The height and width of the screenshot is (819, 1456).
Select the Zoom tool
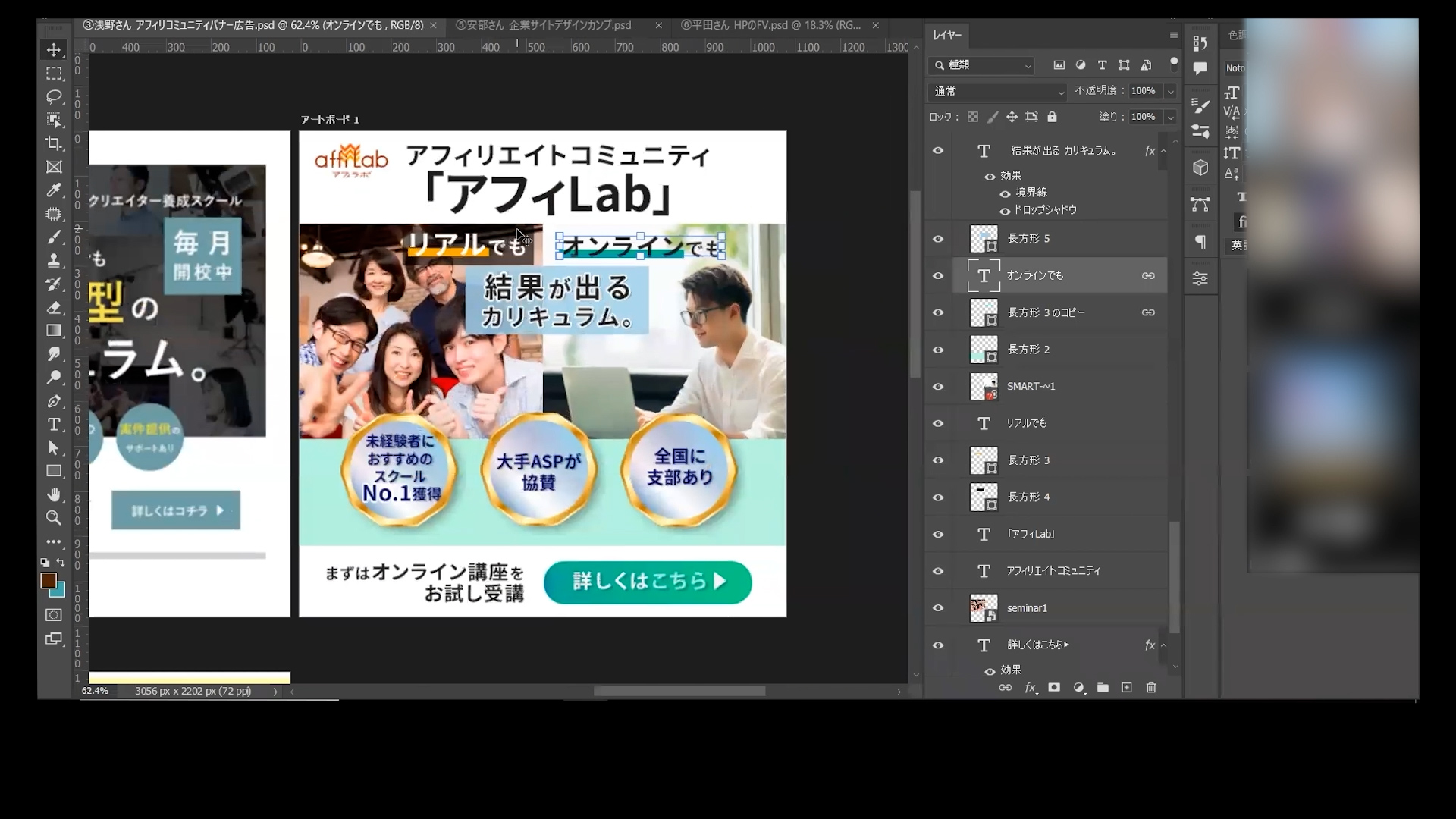[54, 518]
